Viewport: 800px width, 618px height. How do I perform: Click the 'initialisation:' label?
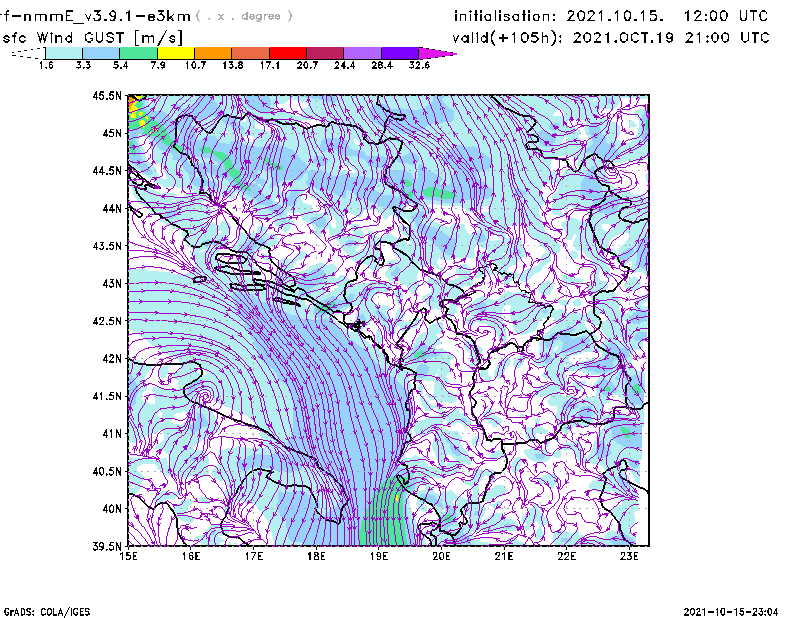(505, 16)
